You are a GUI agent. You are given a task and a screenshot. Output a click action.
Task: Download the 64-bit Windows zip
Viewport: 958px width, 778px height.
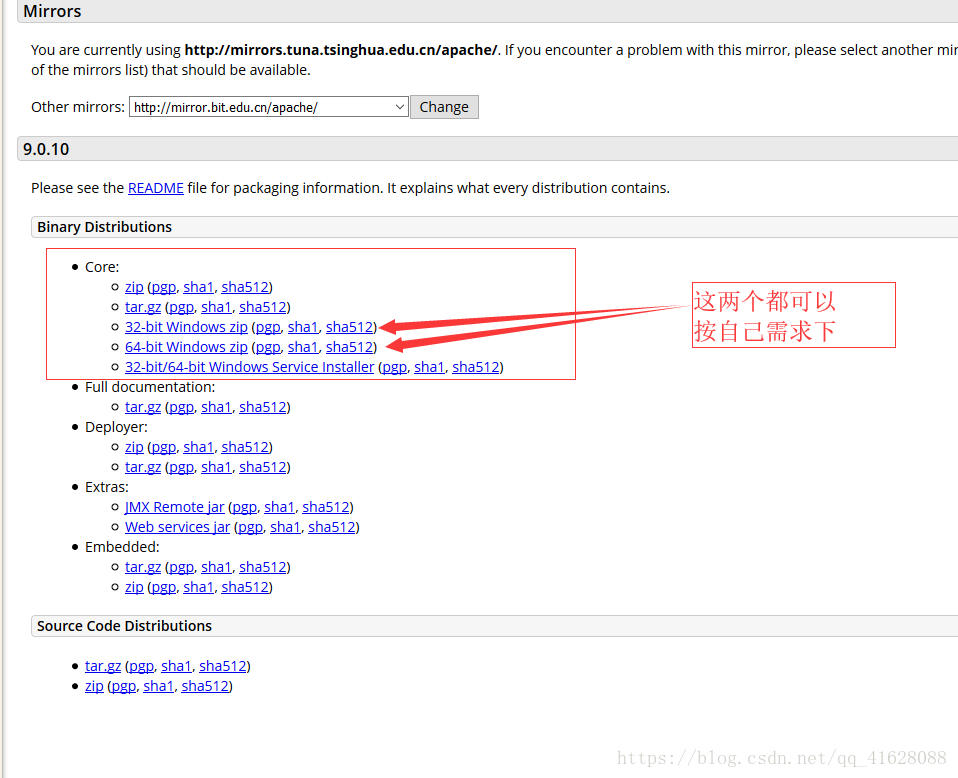[x=186, y=347]
